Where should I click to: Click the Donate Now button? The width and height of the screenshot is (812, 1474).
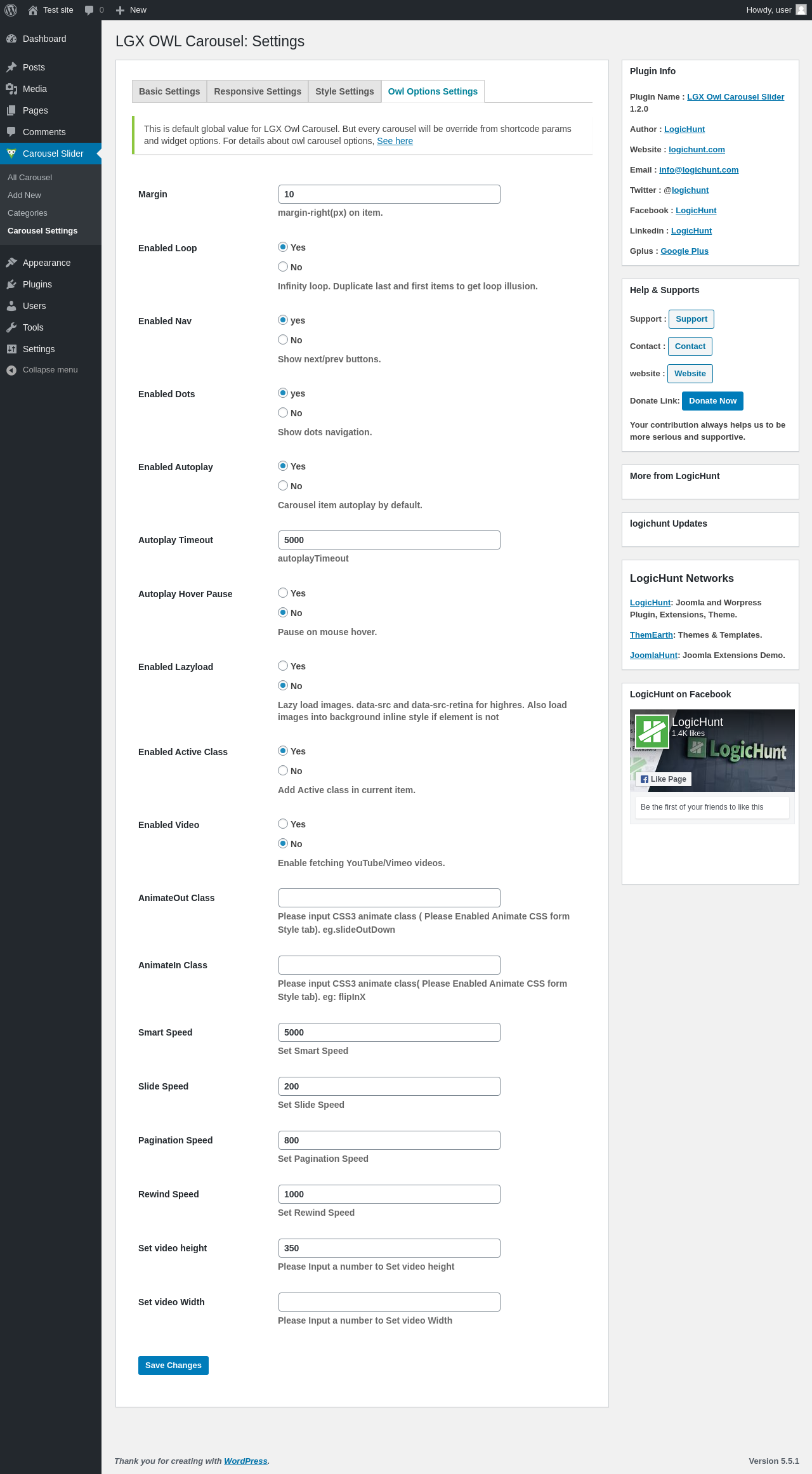pyautogui.click(x=713, y=401)
